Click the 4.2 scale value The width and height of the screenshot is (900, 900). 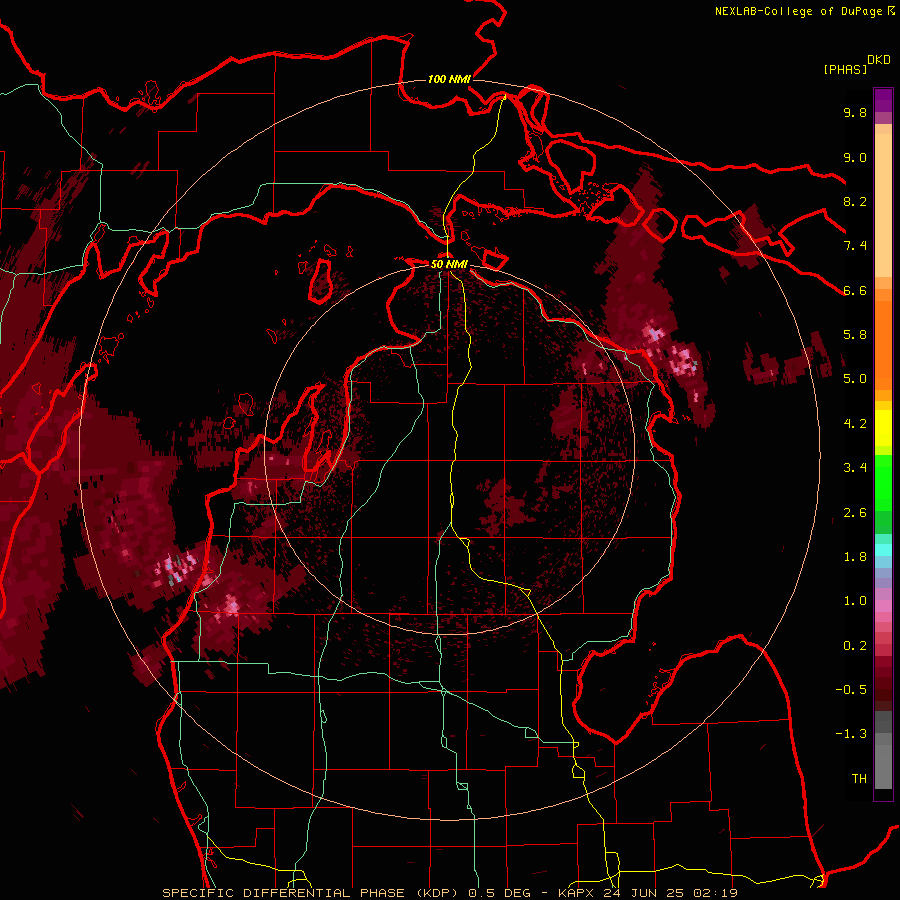[x=855, y=424]
